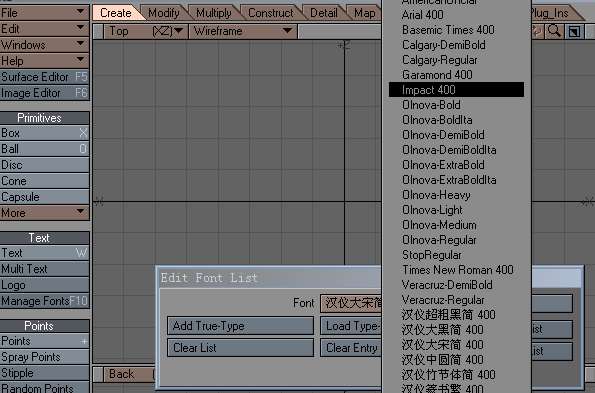Choose the highlighted Impact 400 font
The image size is (595, 393).
[x=456, y=90]
